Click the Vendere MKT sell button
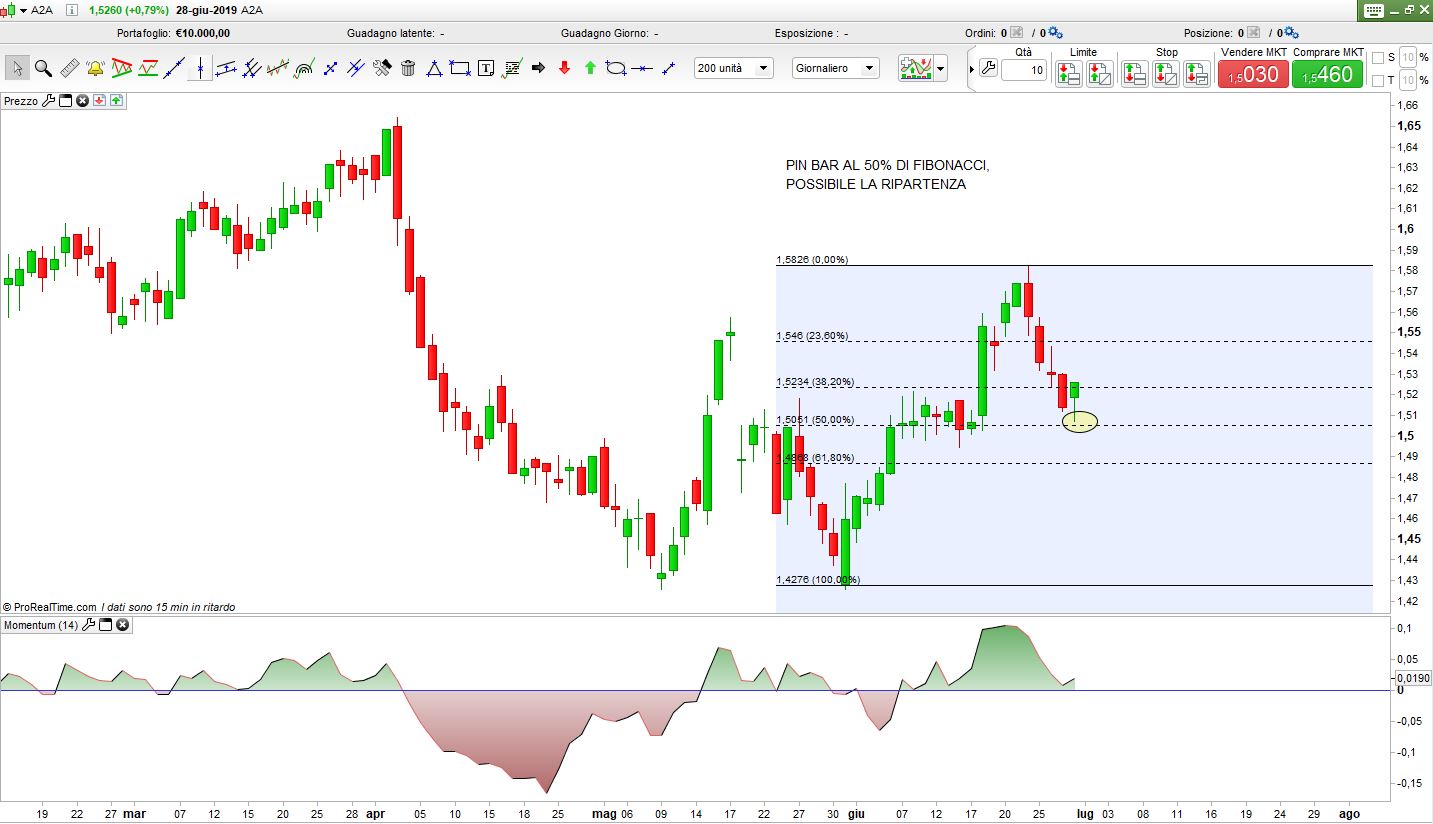The width and height of the screenshot is (1433, 824). click(x=1252, y=74)
